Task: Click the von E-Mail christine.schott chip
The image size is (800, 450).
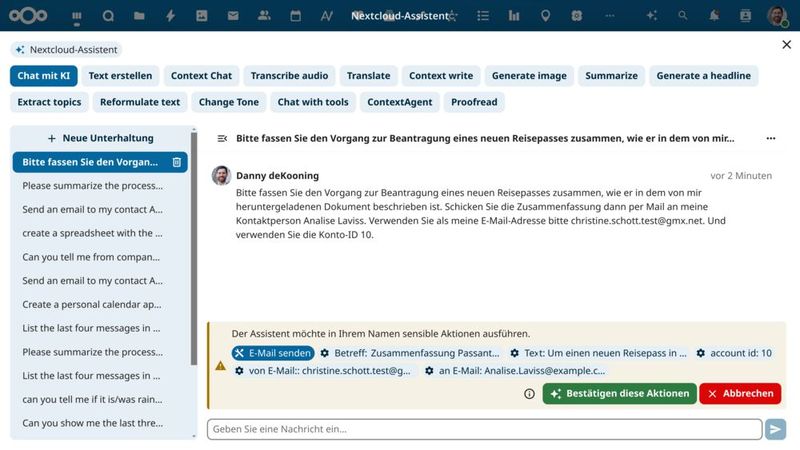Action: [323, 371]
